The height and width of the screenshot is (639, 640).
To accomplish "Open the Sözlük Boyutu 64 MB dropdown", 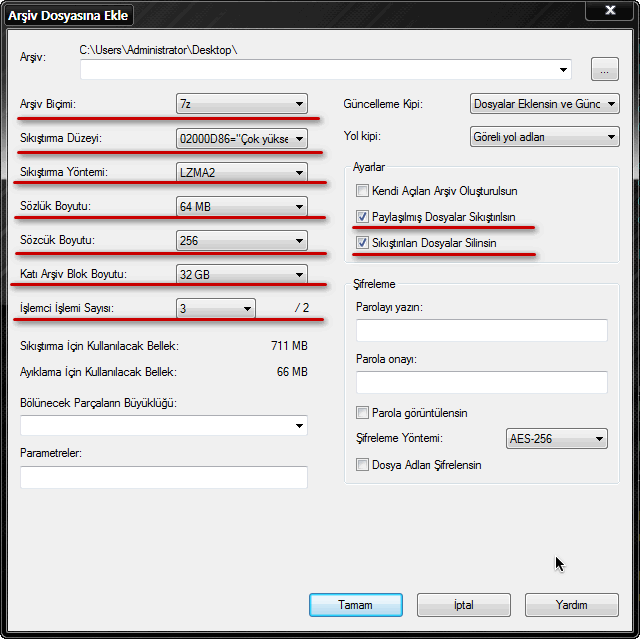I will pyautogui.click(x=242, y=206).
